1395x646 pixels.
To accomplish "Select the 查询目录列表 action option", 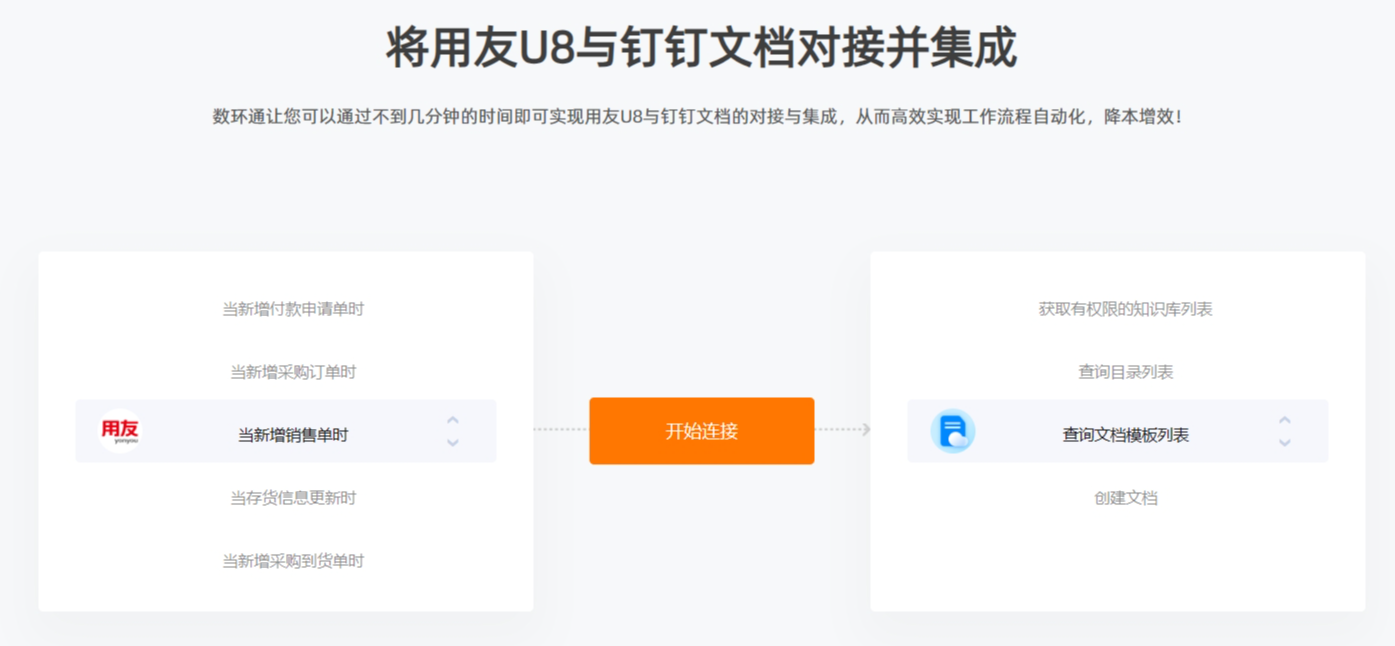I will (1126, 372).
